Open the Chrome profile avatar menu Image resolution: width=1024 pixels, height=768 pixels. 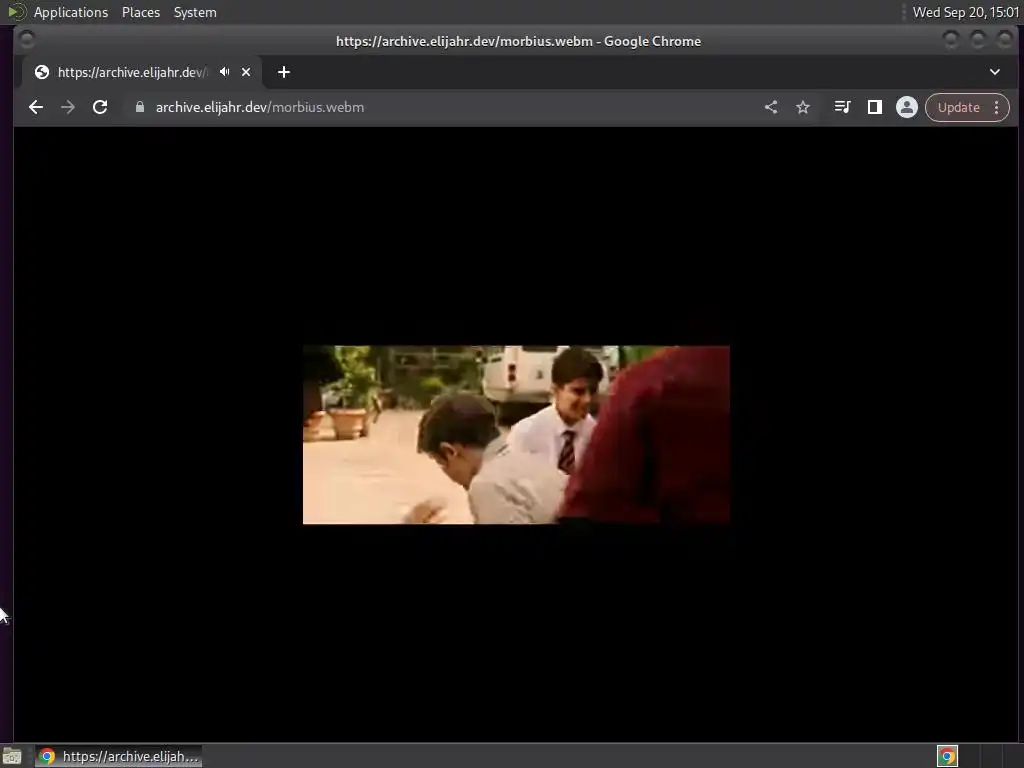point(906,107)
